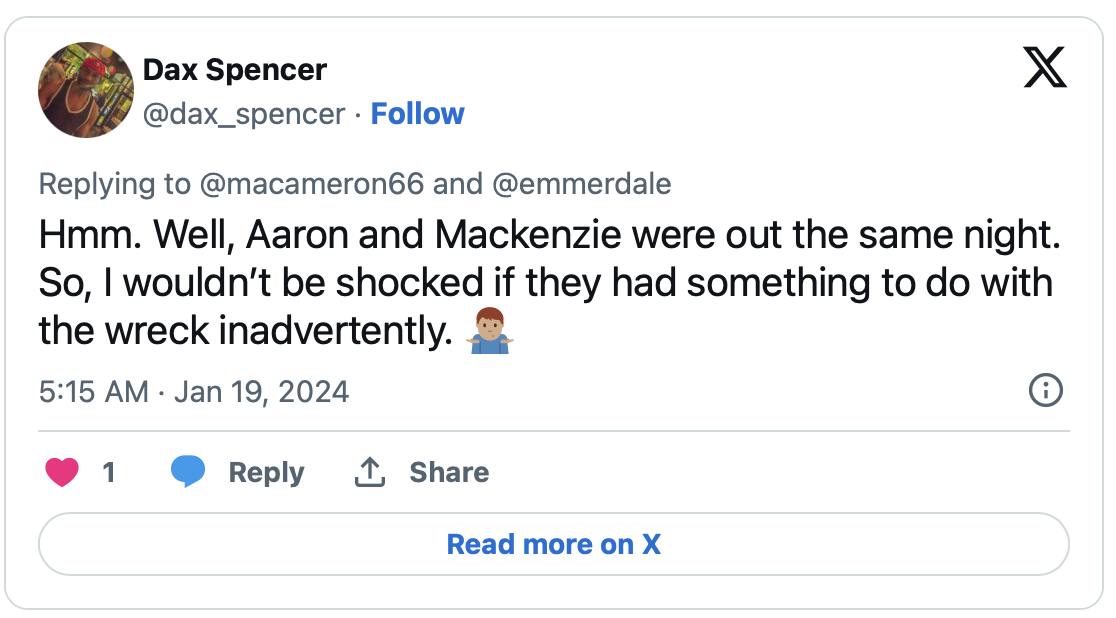Click the blue reply bubble icon
This screenshot has width=1116, height=618.
click(x=188, y=472)
